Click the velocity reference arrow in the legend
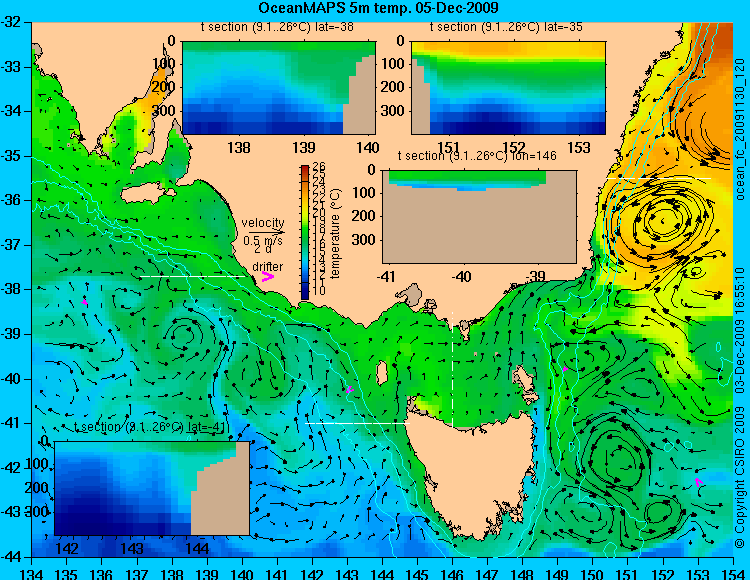 [x=266, y=232]
